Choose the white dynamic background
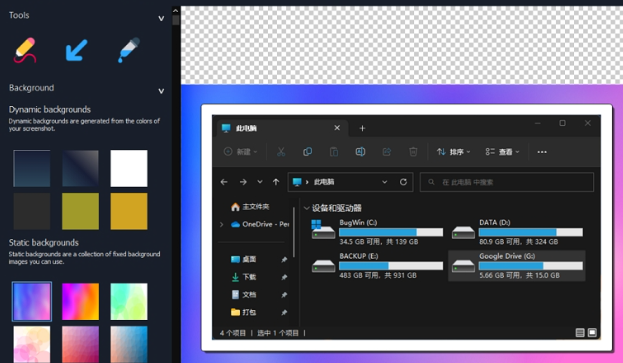The width and height of the screenshot is (623, 363). [129, 168]
